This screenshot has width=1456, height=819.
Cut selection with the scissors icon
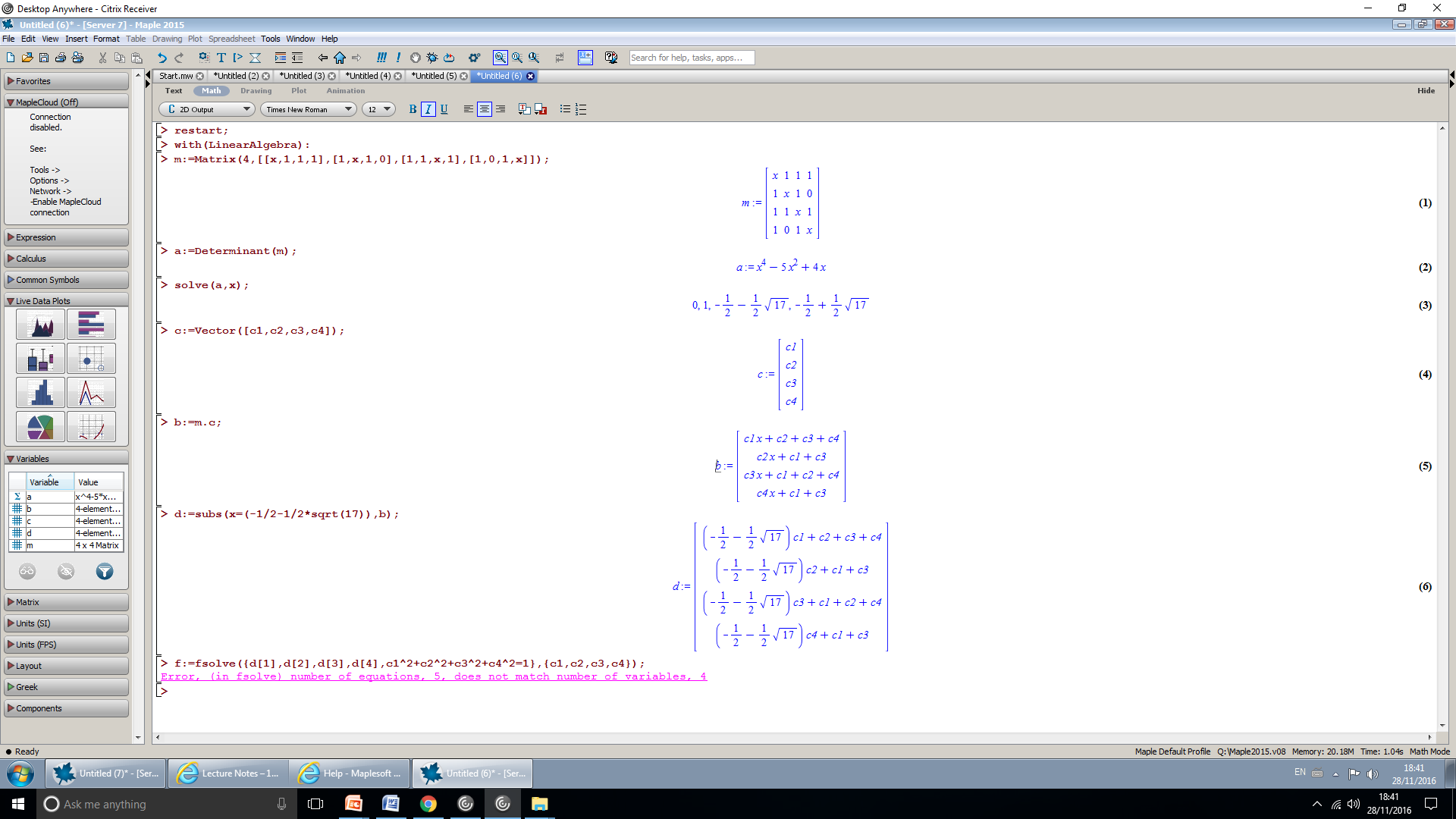coord(102,58)
